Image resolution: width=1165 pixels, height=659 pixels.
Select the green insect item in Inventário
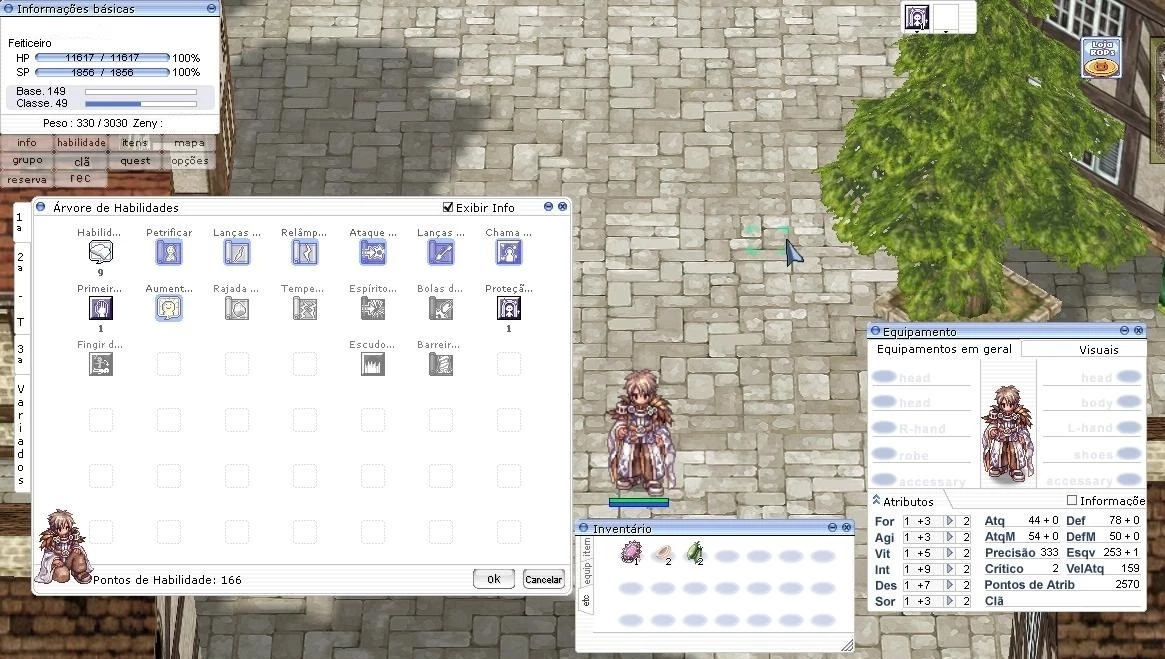pyautogui.click(x=694, y=553)
